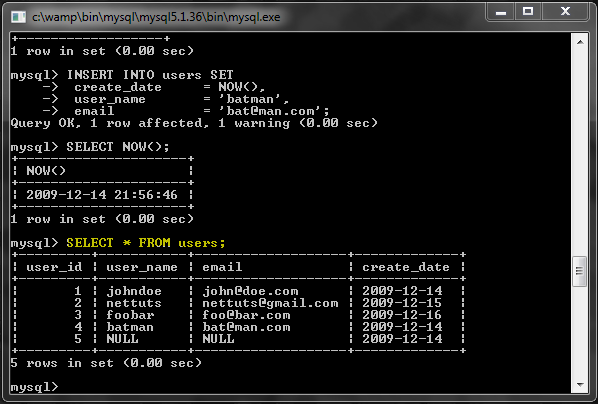Click the scrollbar down arrow
598x404 pixels.
point(580,384)
